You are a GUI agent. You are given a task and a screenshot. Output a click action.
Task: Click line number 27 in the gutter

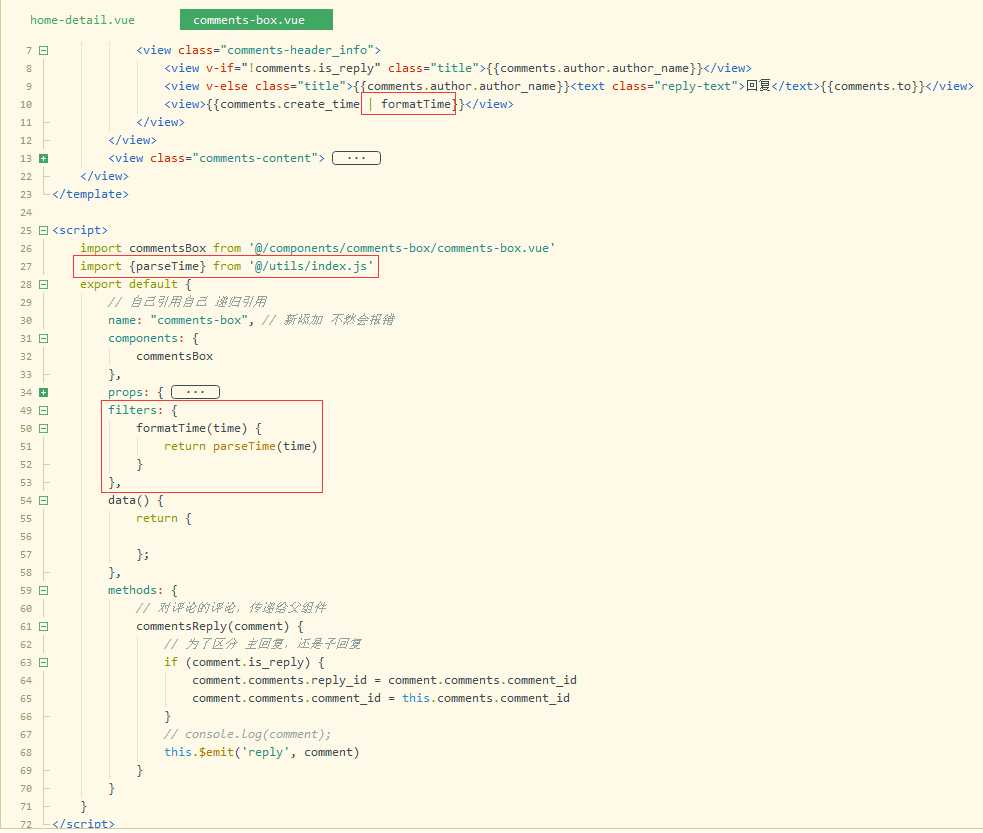[x=26, y=266]
